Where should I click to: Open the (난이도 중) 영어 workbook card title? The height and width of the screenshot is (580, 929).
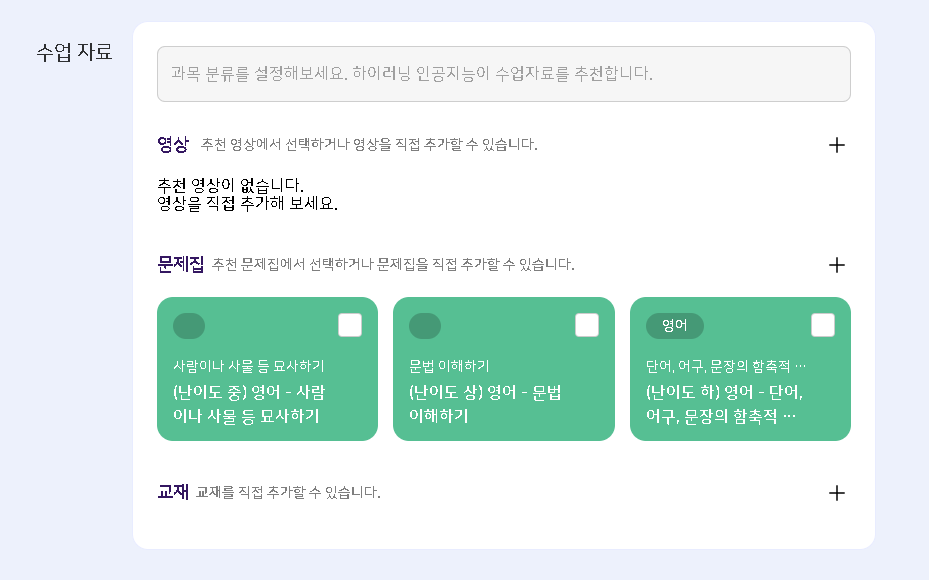(x=249, y=404)
